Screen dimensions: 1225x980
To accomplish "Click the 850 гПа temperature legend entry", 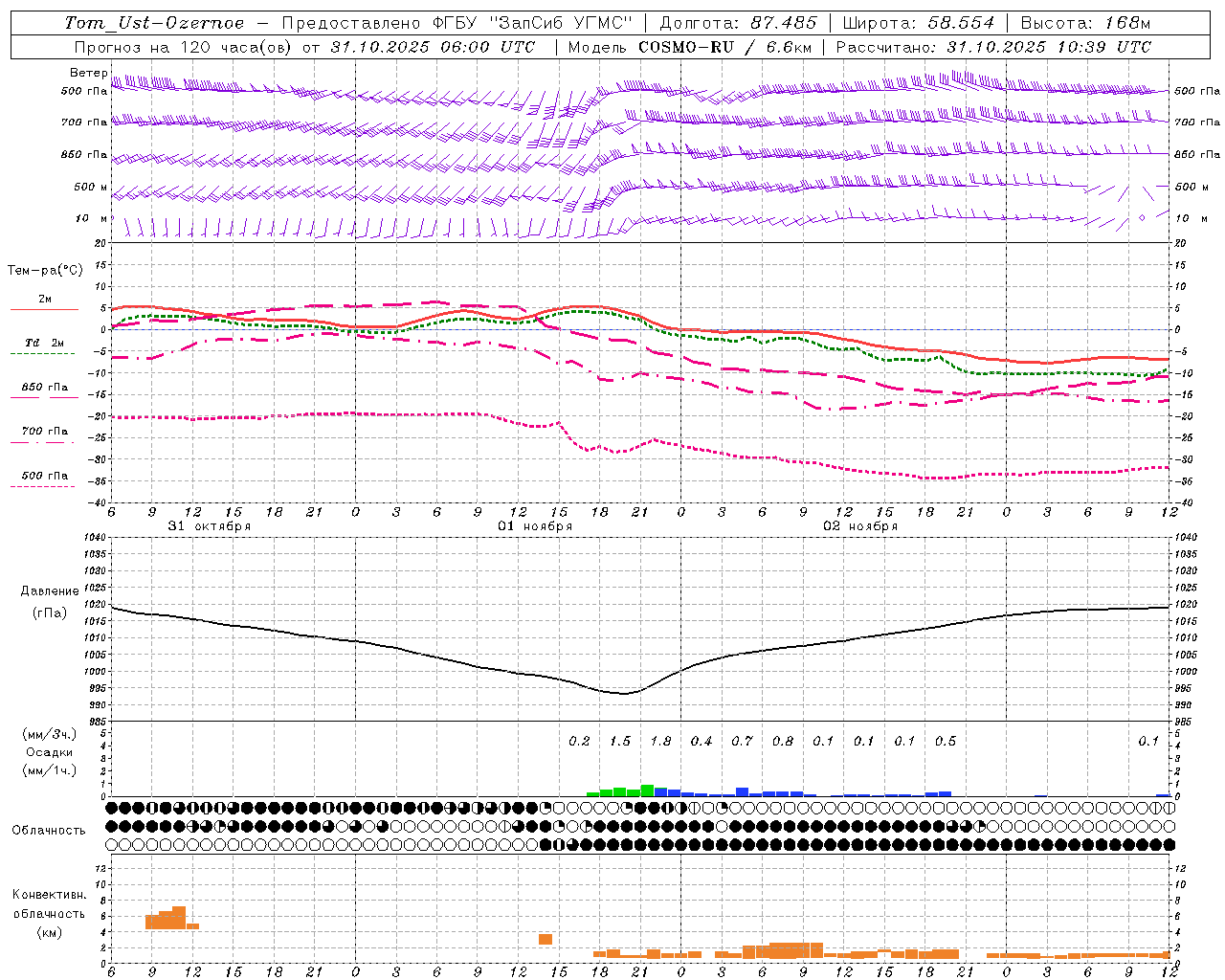I will click(45, 388).
